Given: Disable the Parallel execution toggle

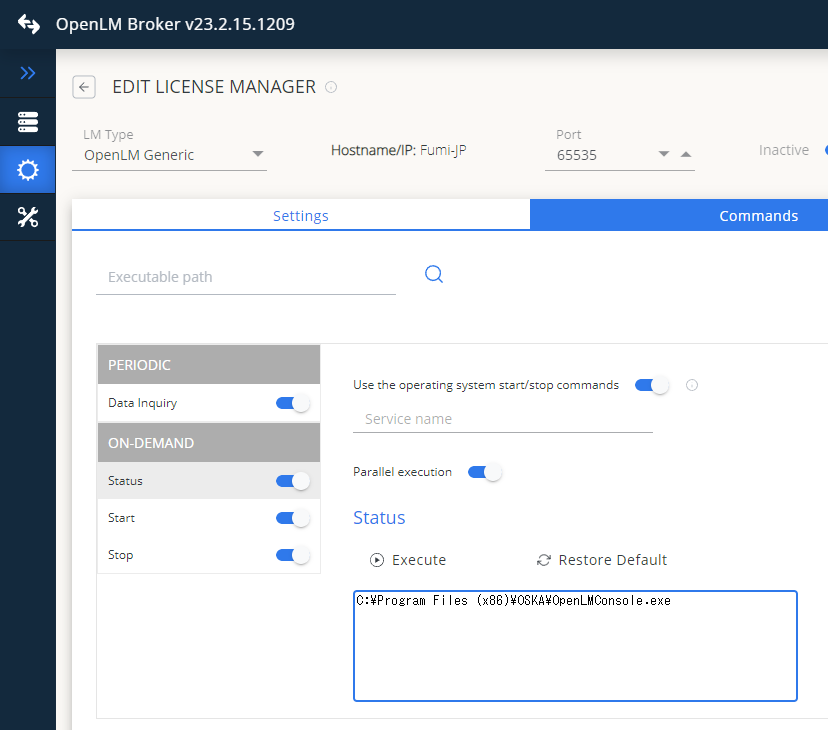Looking at the screenshot, I should [x=484, y=472].
